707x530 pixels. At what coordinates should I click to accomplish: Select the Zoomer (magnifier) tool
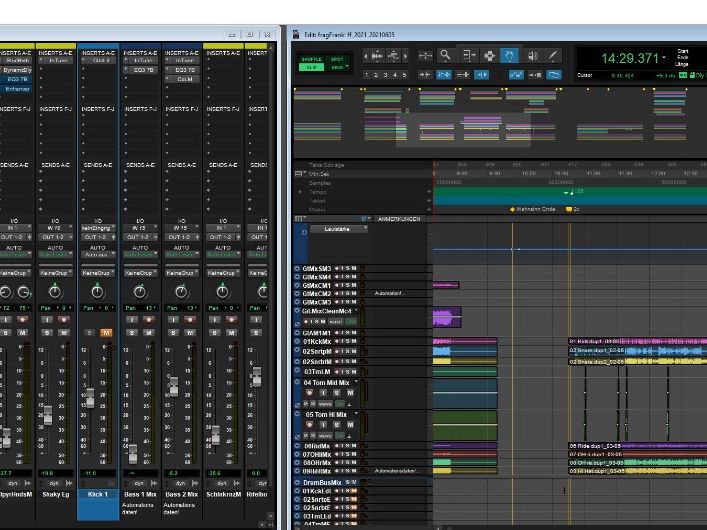(x=445, y=56)
